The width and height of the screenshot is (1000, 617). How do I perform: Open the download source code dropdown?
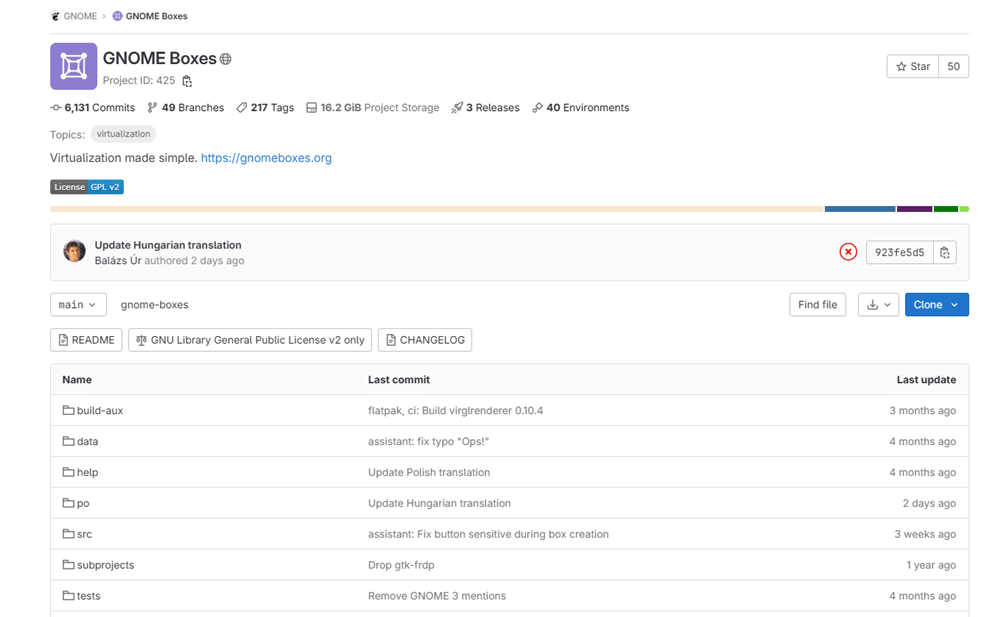(878, 304)
